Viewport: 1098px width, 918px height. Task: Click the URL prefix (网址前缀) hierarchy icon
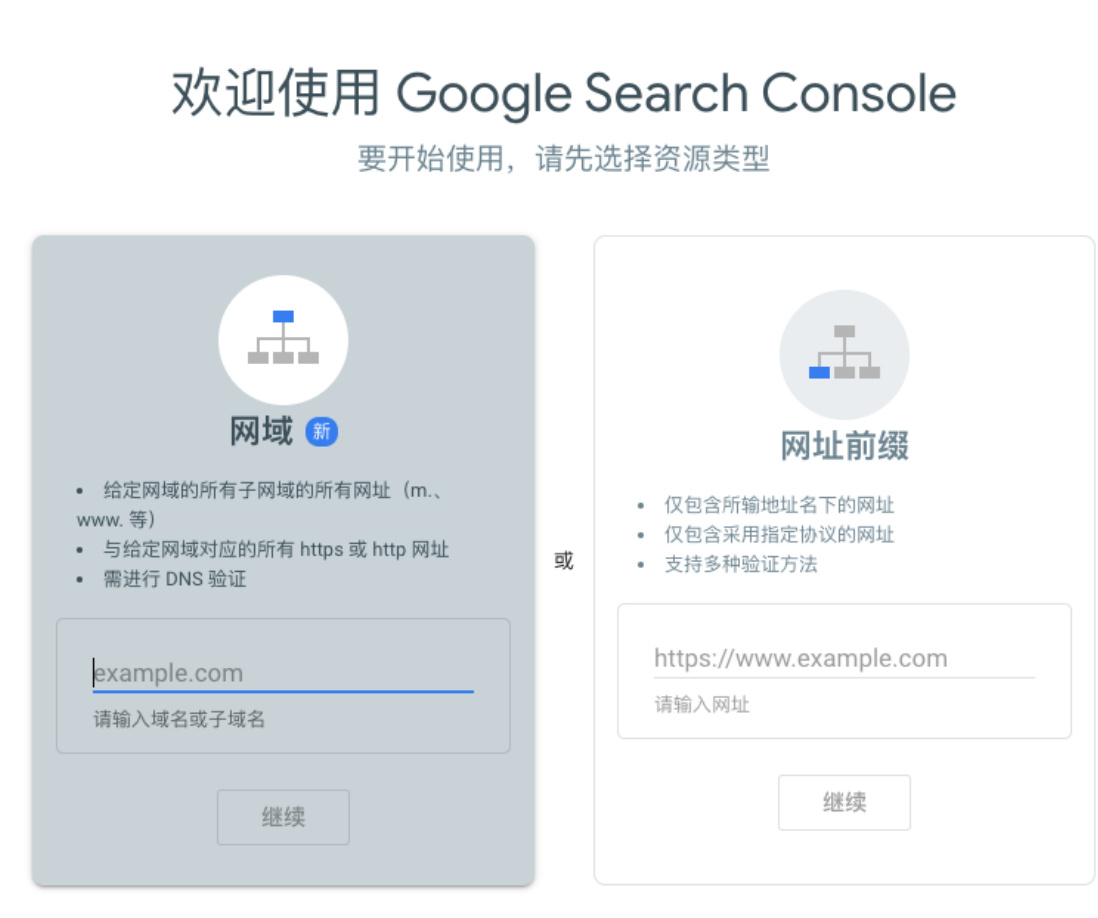pos(844,354)
